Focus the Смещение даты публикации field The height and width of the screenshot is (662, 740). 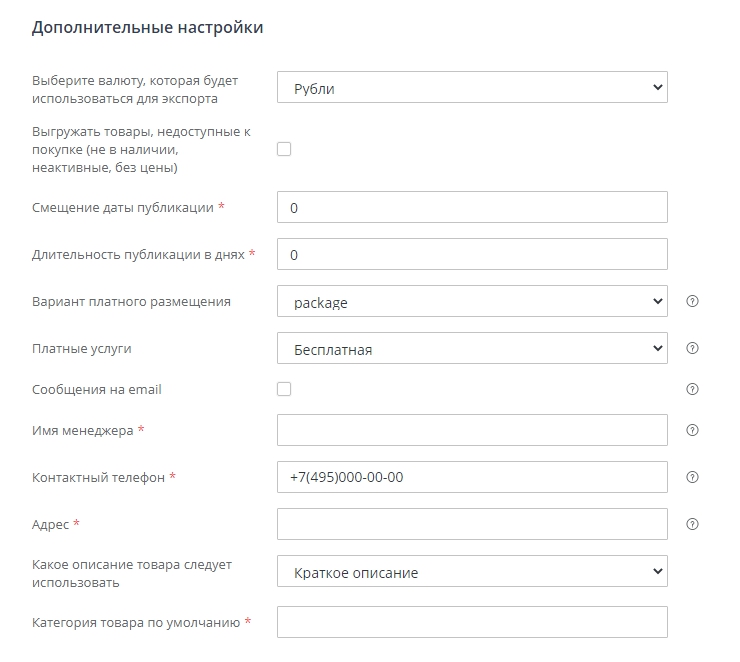[x=472, y=207]
